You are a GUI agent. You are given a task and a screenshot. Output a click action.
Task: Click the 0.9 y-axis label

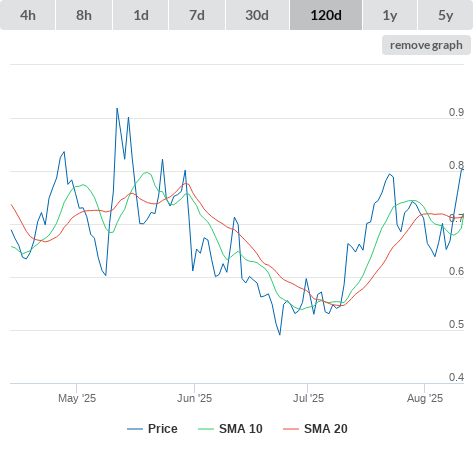point(456,112)
